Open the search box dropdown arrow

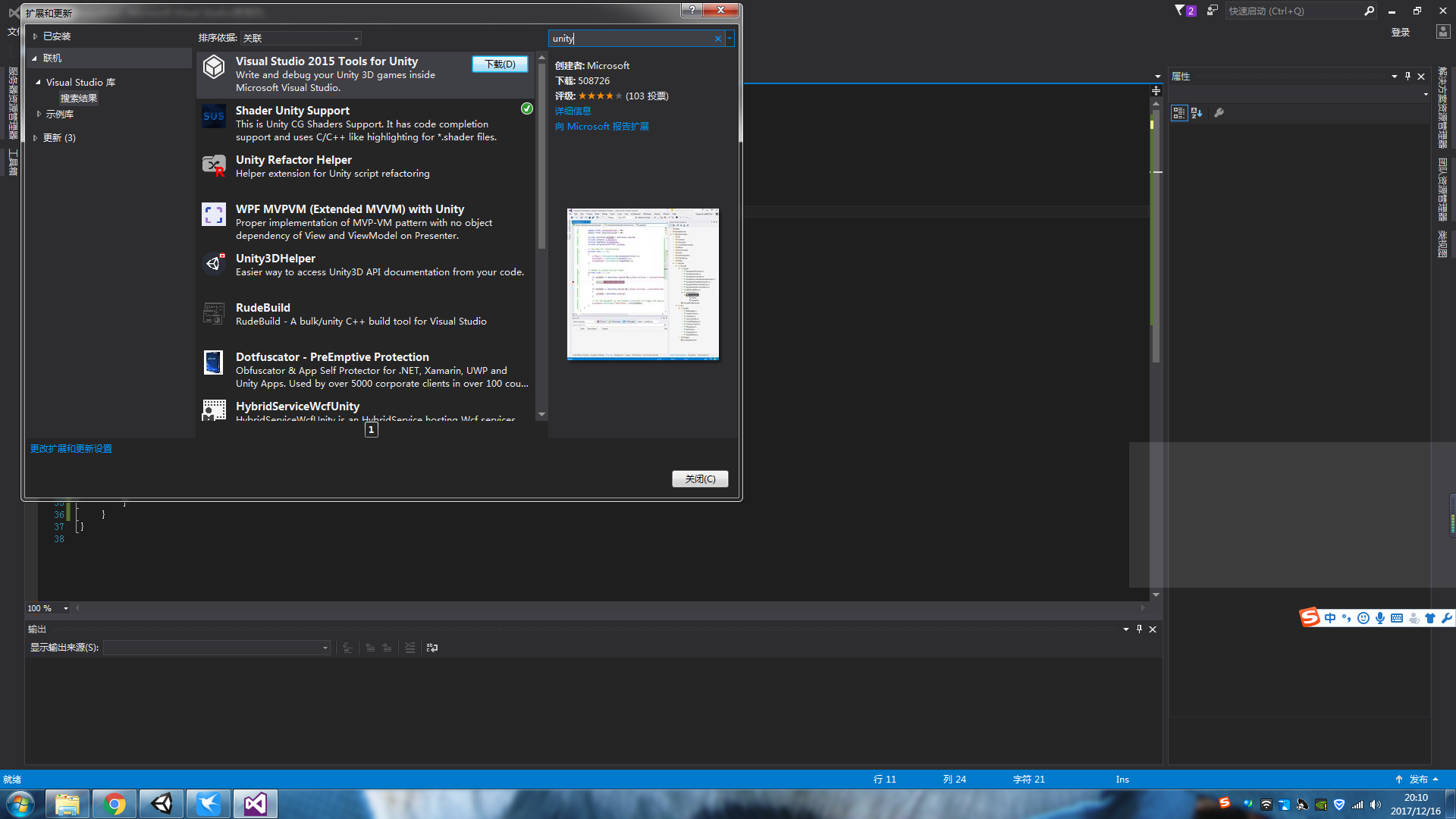click(x=730, y=39)
